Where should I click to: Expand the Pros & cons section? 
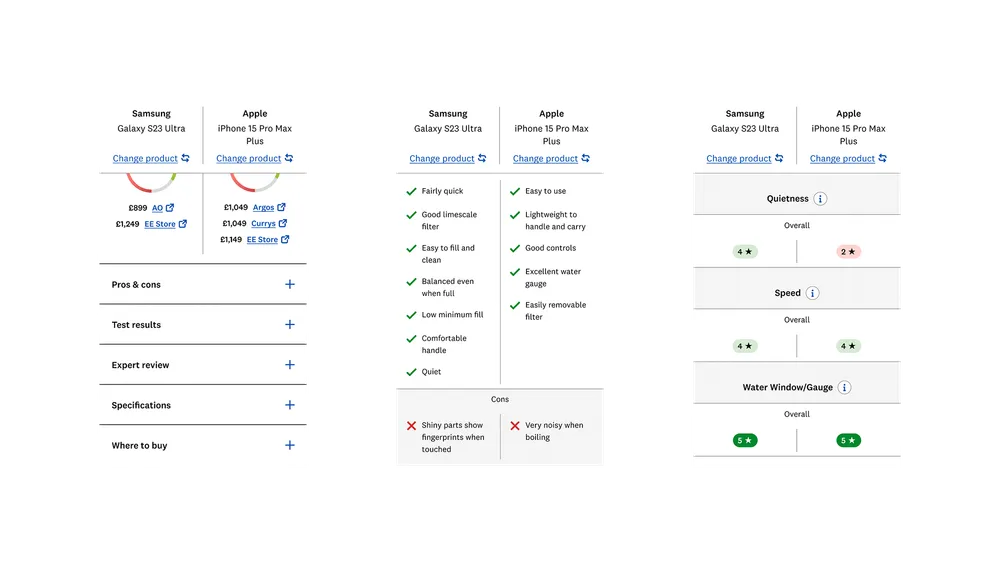290,284
